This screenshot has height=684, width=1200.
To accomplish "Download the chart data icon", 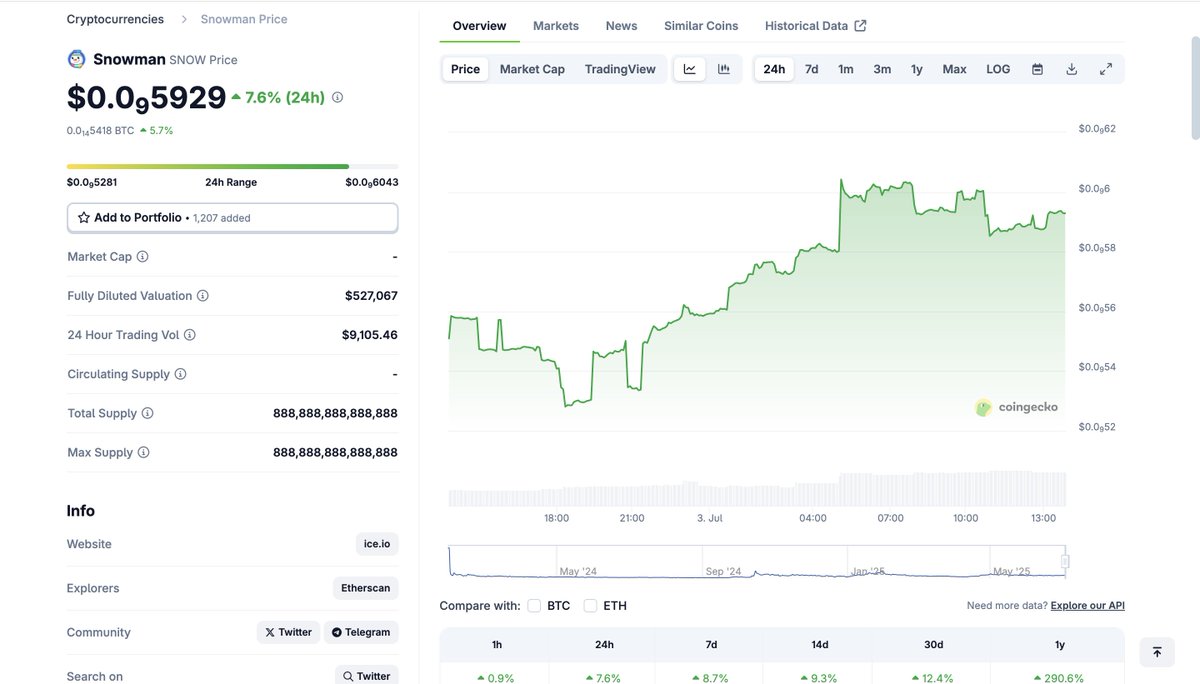I will pyautogui.click(x=1071, y=69).
